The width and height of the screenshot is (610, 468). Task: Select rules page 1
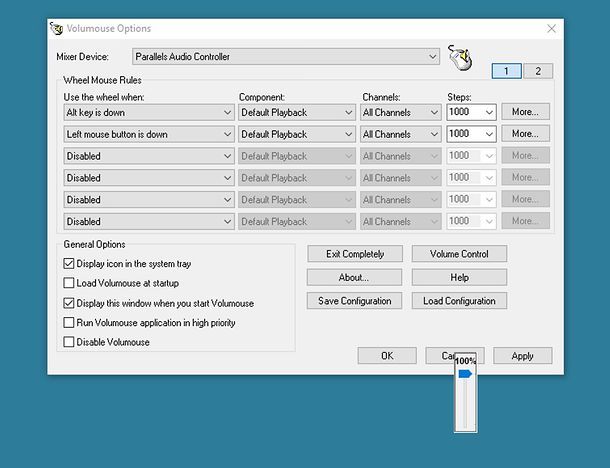click(x=507, y=71)
